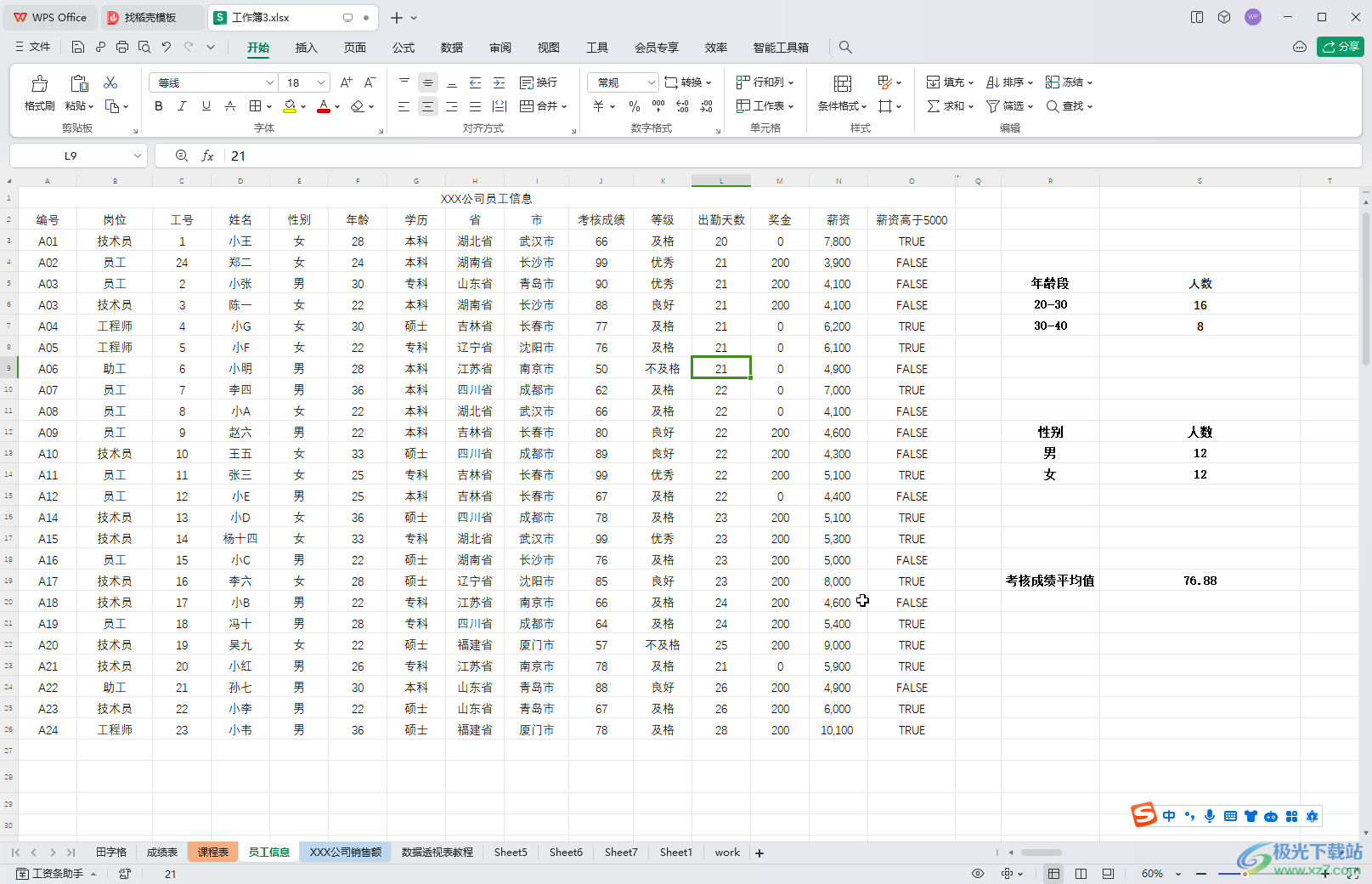Click the Undo arrow icon

pos(167,47)
